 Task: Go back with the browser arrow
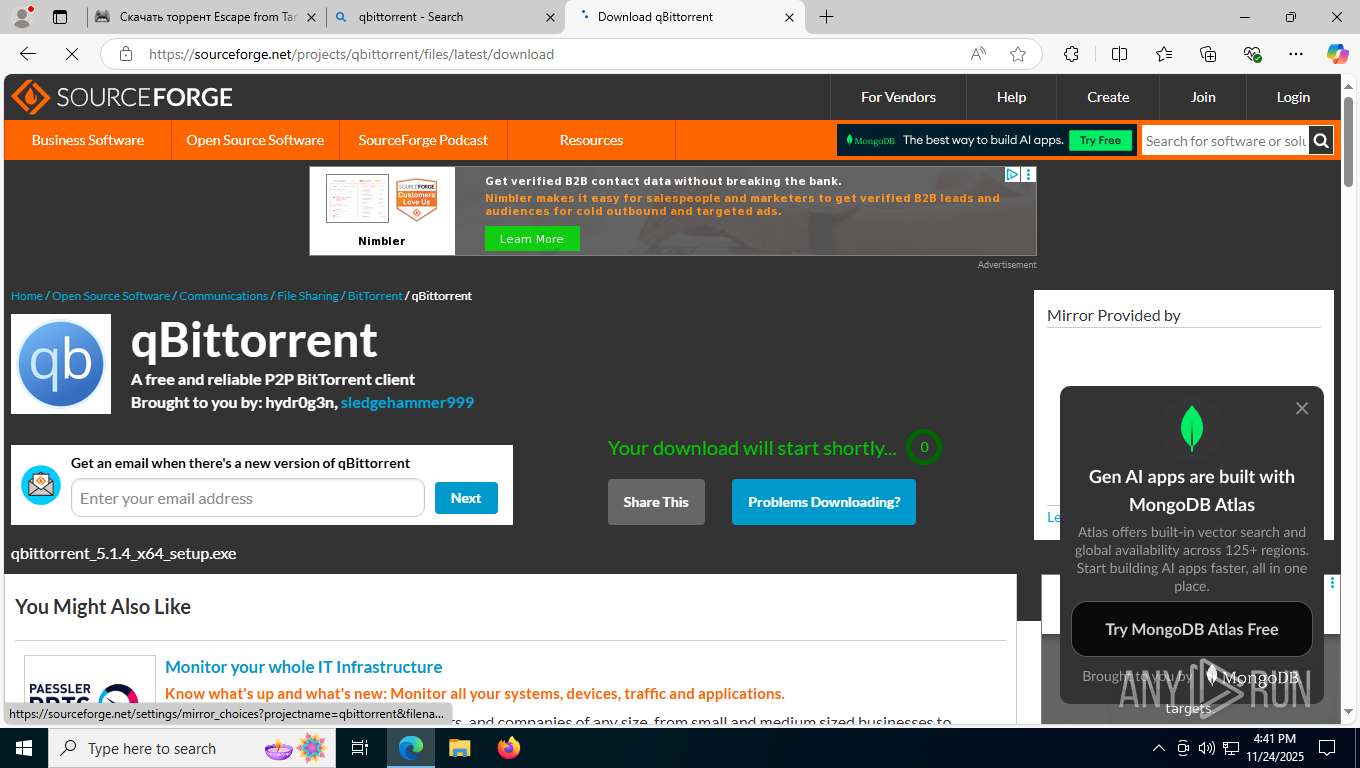28,54
